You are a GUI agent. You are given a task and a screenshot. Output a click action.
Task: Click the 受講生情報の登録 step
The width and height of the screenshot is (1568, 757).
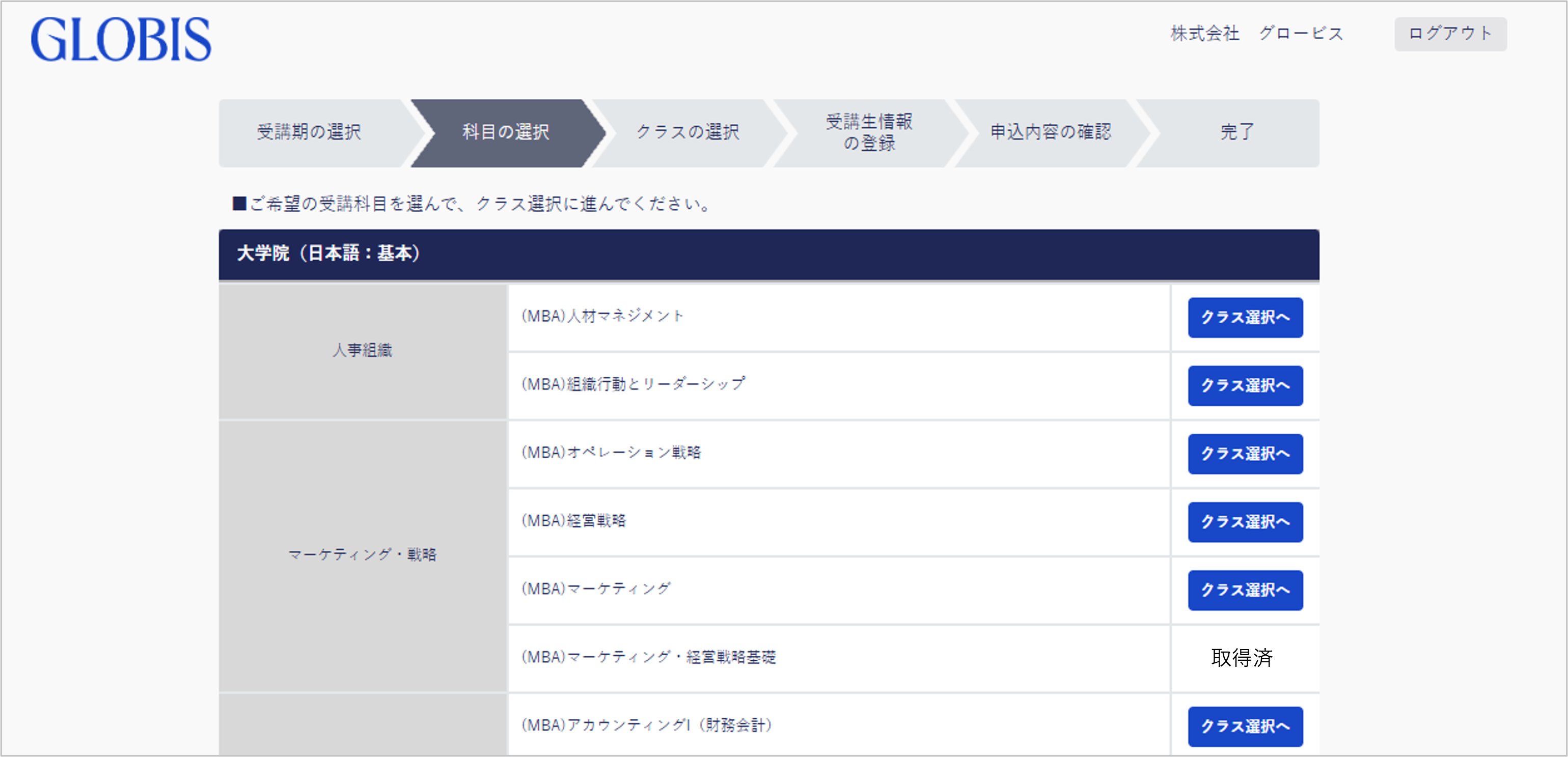(x=869, y=133)
